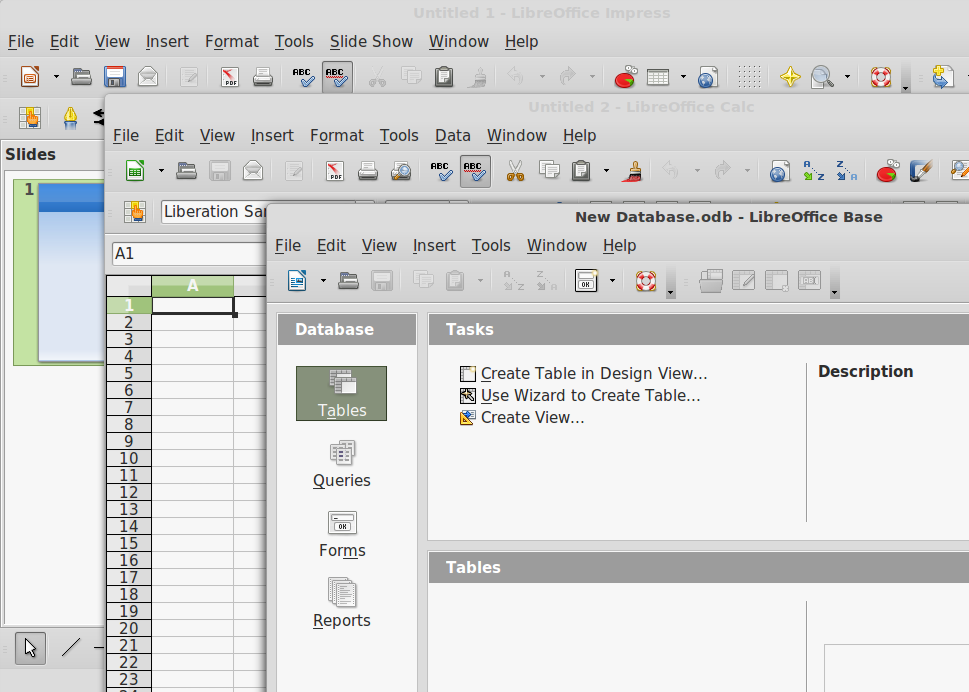The height and width of the screenshot is (692, 969).
Task: Click the Impress Save icon
Action: pos(115,77)
